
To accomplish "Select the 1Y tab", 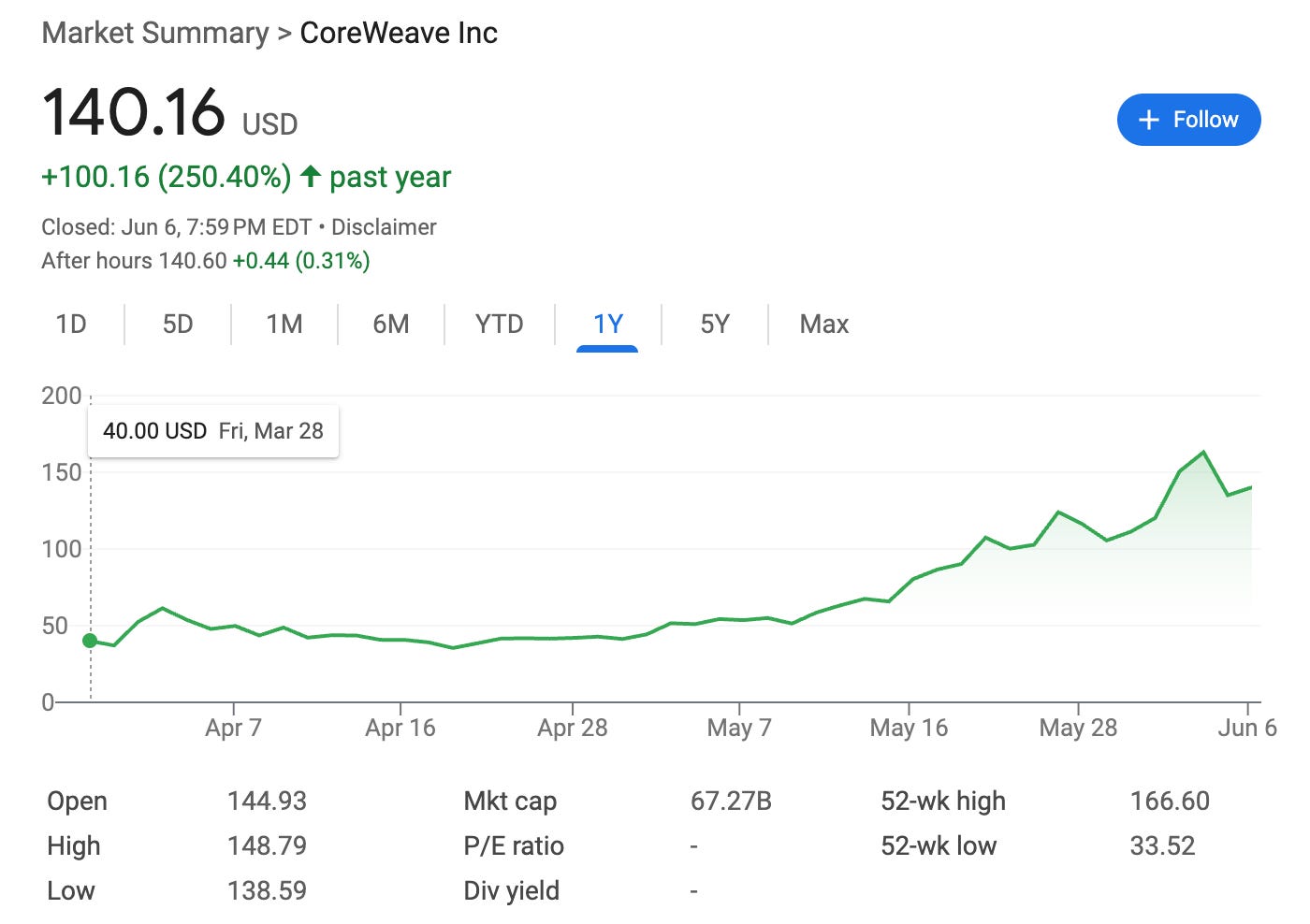I will pyautogui.click(x=607, y=325).
